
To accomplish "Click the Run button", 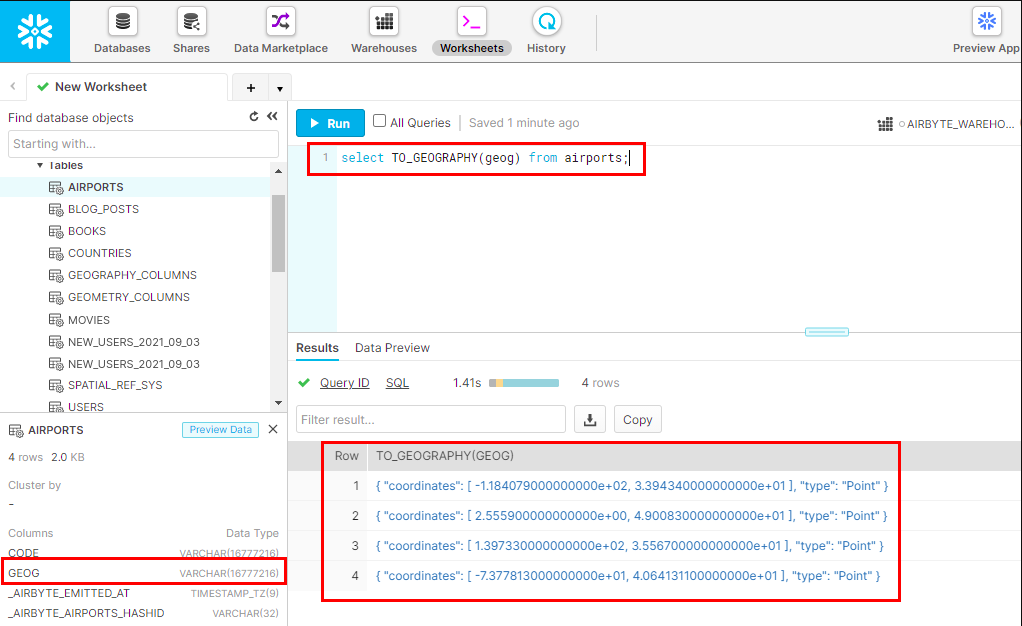I will tap(330, 122).
